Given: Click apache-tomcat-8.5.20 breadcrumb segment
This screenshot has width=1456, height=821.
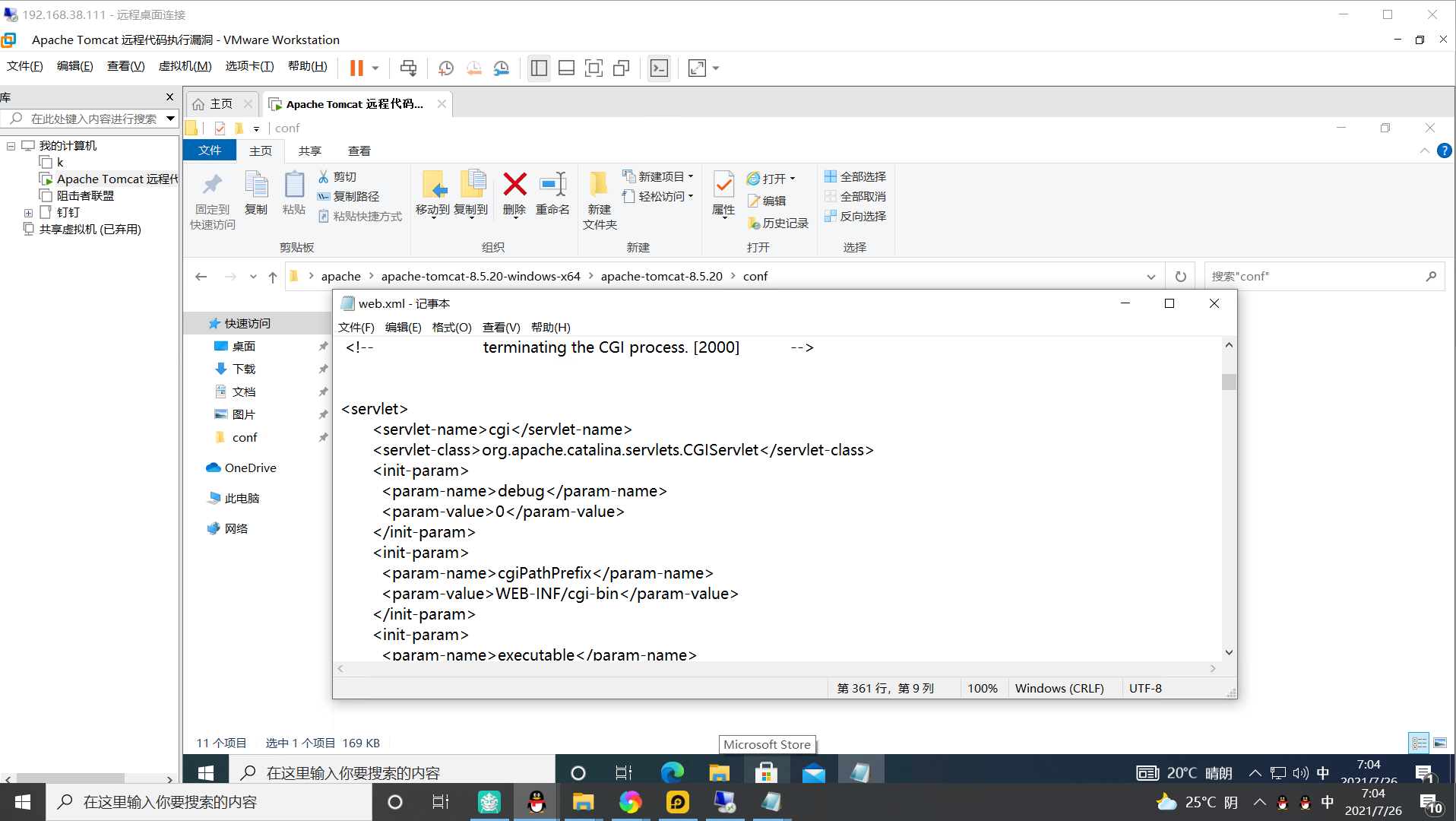Looking at the screenshot, I should coord(661,277).
